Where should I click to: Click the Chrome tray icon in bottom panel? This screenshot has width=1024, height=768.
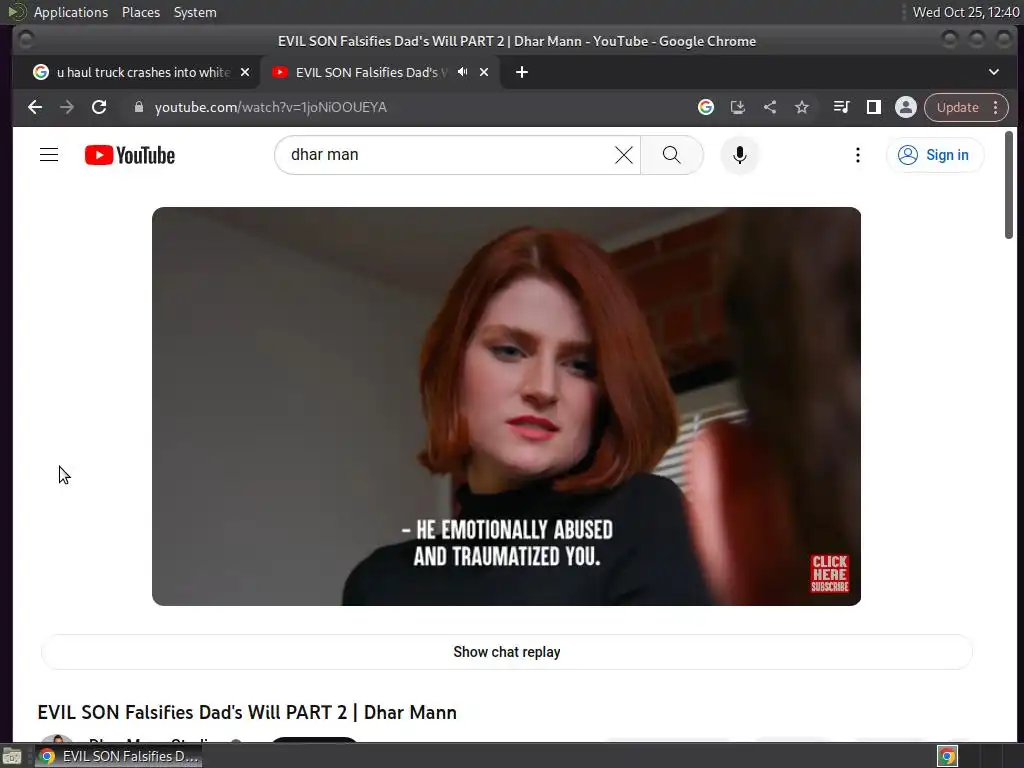pyautogui.click(x=947, y=756)
